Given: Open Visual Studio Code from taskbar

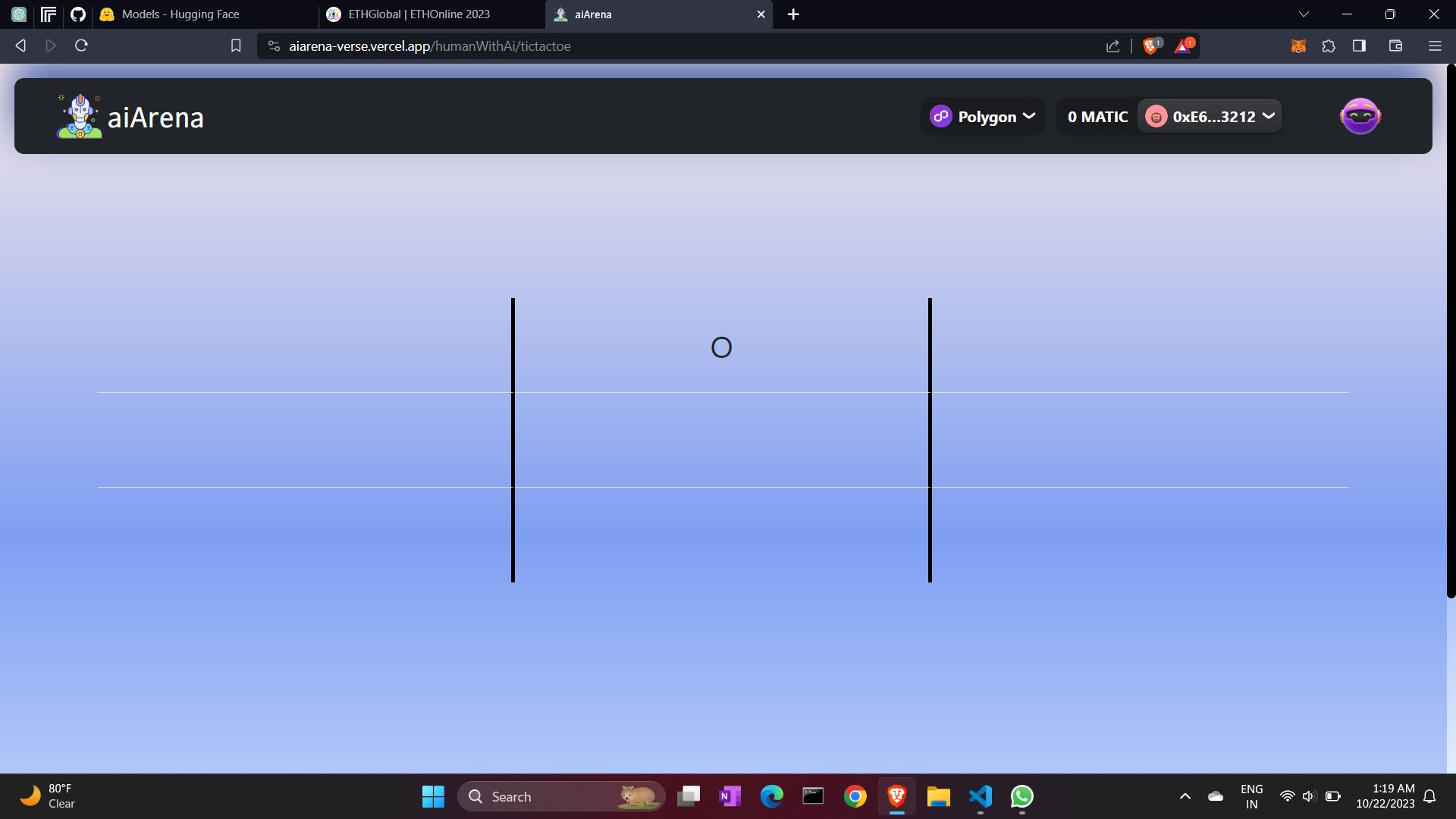Looking at the screenshot, I should point(980,796).
